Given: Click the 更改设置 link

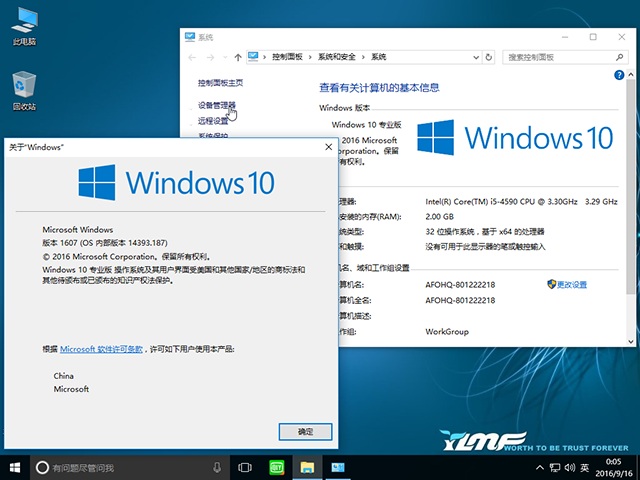Looking at the screenshot, I should point(571,285).
